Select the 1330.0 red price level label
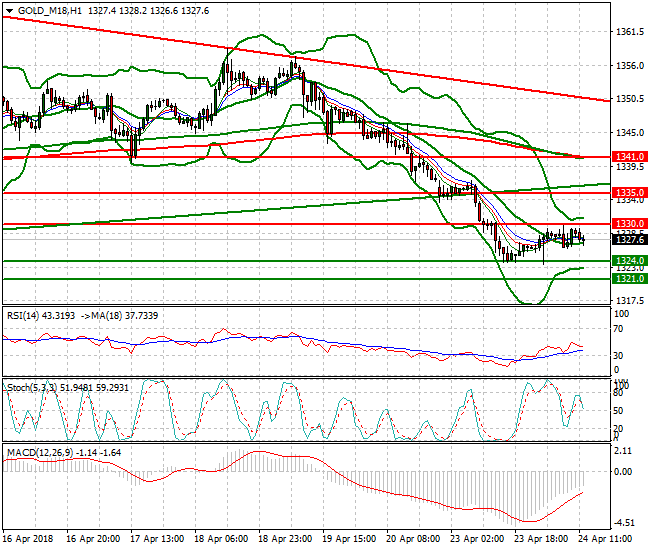This screenshot has width=650, height=550. coord(630,224)
